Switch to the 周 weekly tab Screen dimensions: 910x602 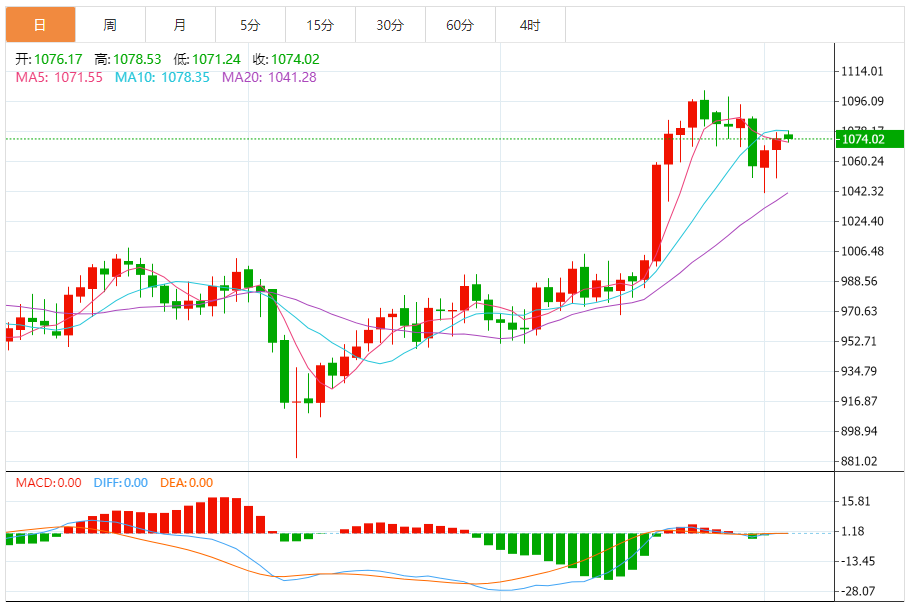[110, 25]
